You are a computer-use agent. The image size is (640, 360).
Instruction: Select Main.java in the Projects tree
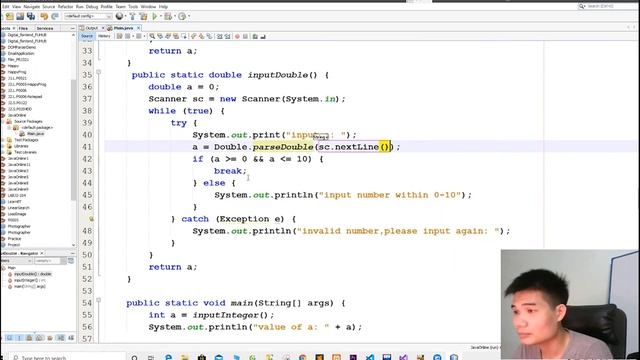click(x=35, y=134)
